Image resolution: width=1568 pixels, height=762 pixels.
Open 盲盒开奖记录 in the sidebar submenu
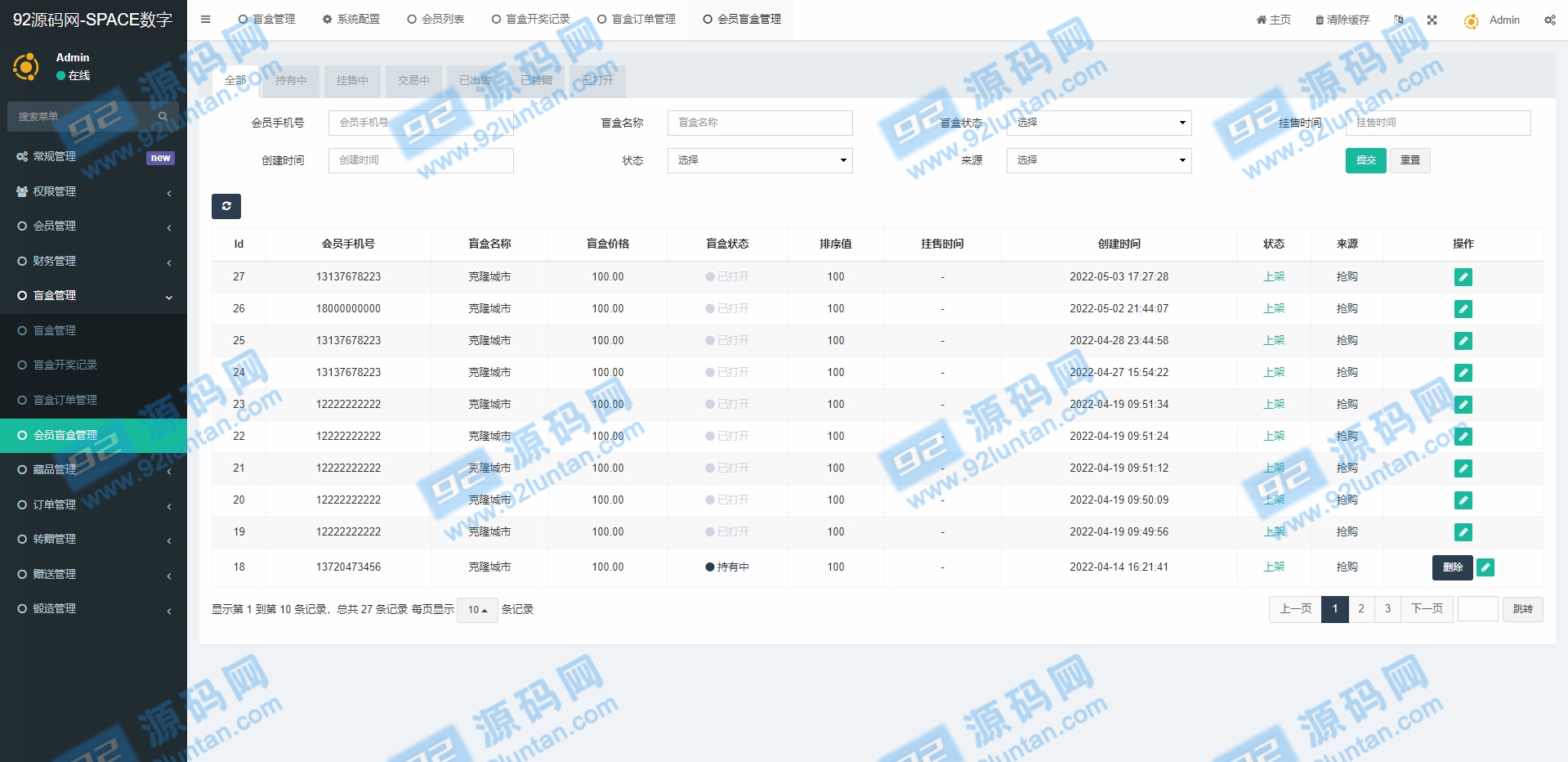(93, 365)
